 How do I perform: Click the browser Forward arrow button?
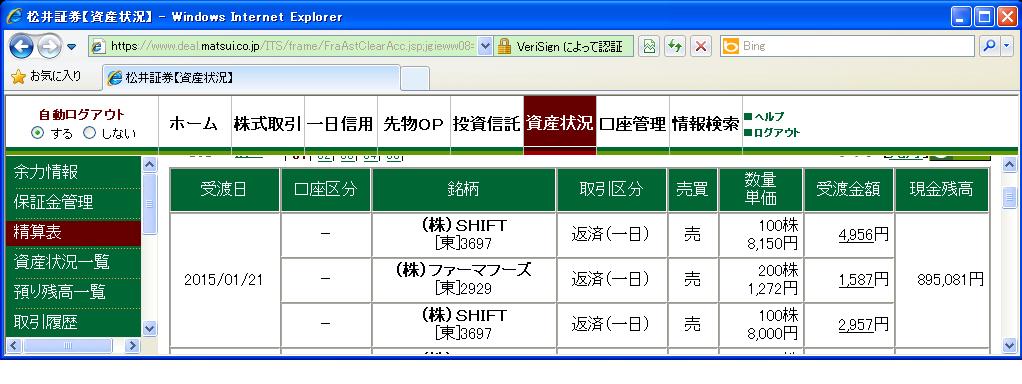click(49, 46)
